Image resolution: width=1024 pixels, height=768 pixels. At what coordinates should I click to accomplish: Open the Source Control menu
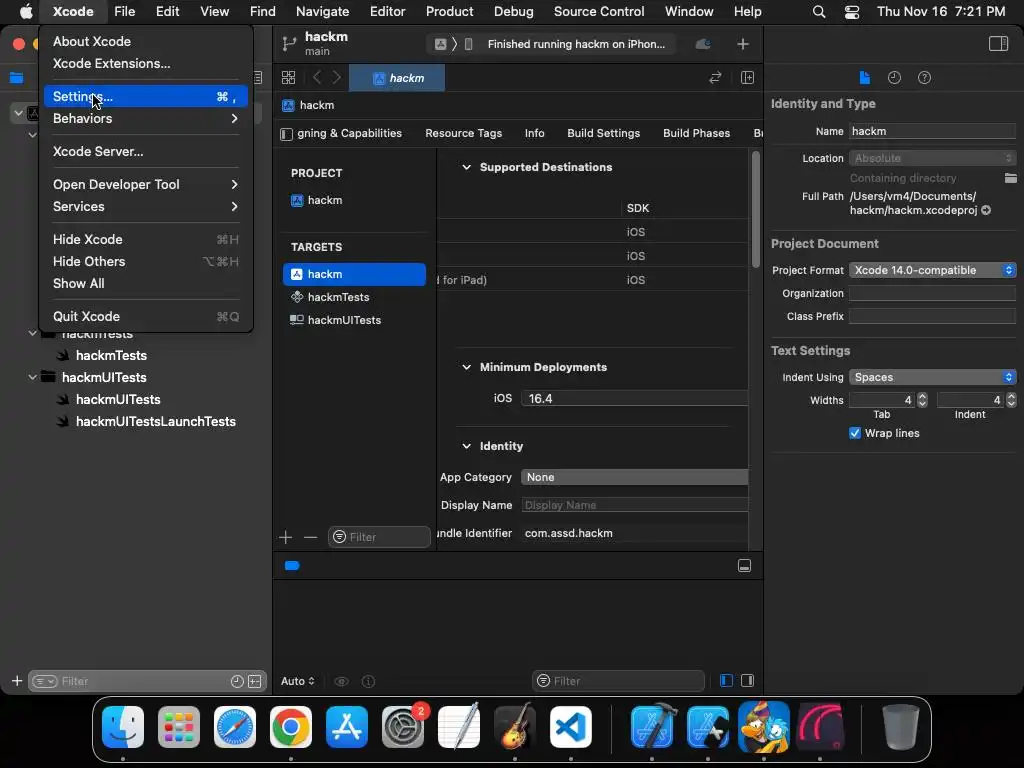pyautogui.click(x=599, y=11)
